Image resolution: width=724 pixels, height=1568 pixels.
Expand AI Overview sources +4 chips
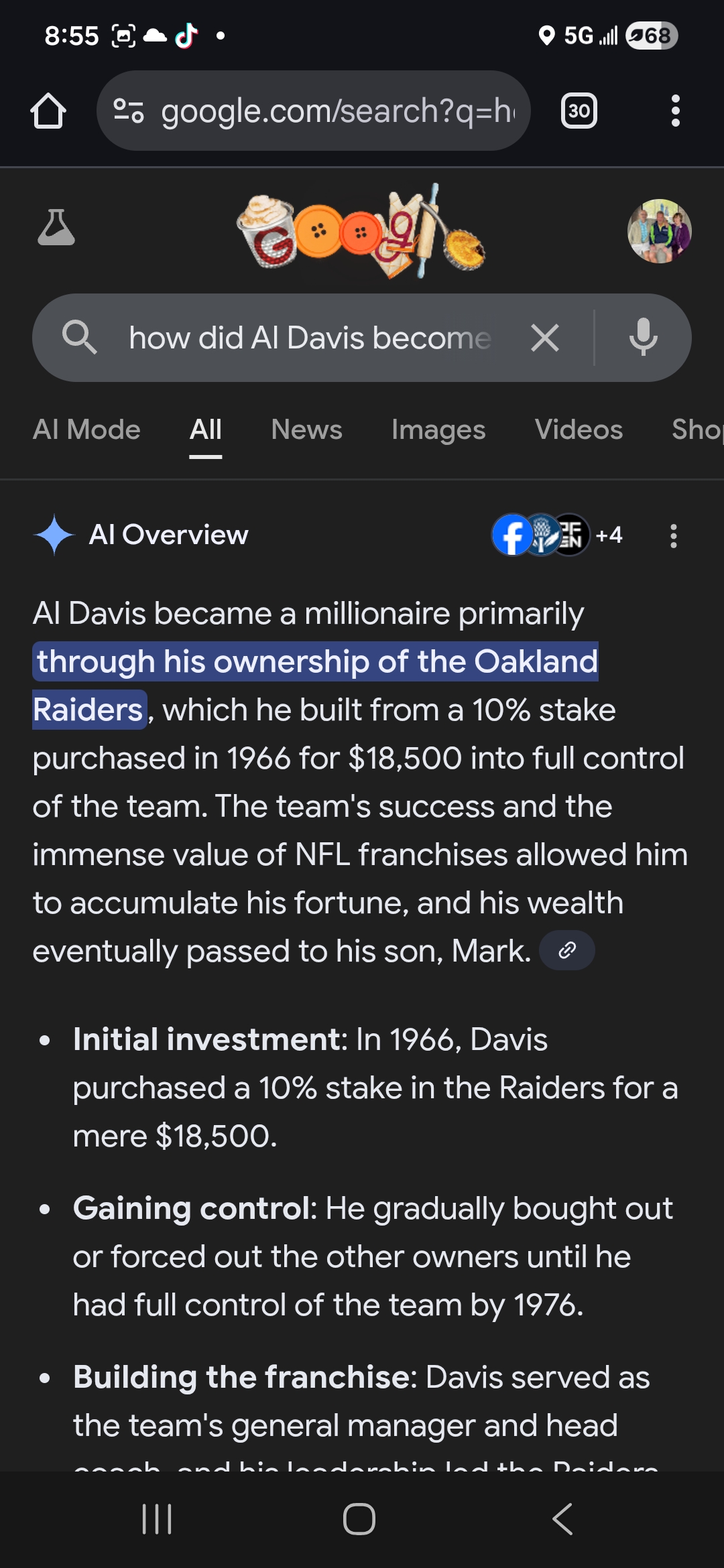(x=558, y=535)
